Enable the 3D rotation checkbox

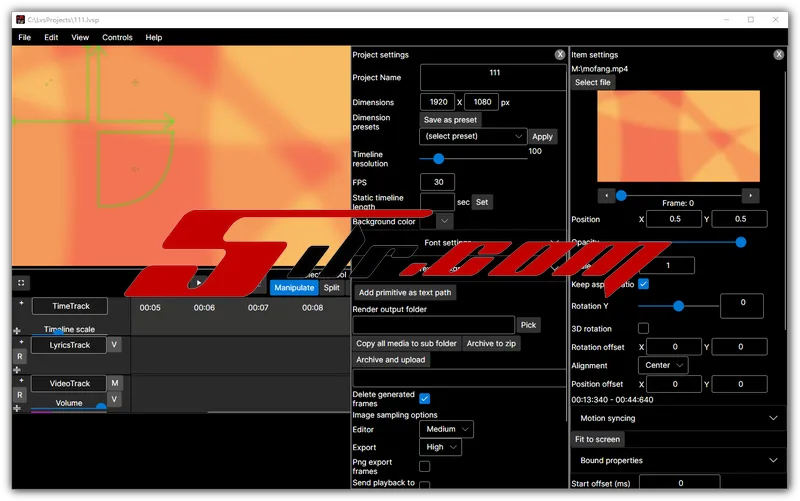pos(644,328)
